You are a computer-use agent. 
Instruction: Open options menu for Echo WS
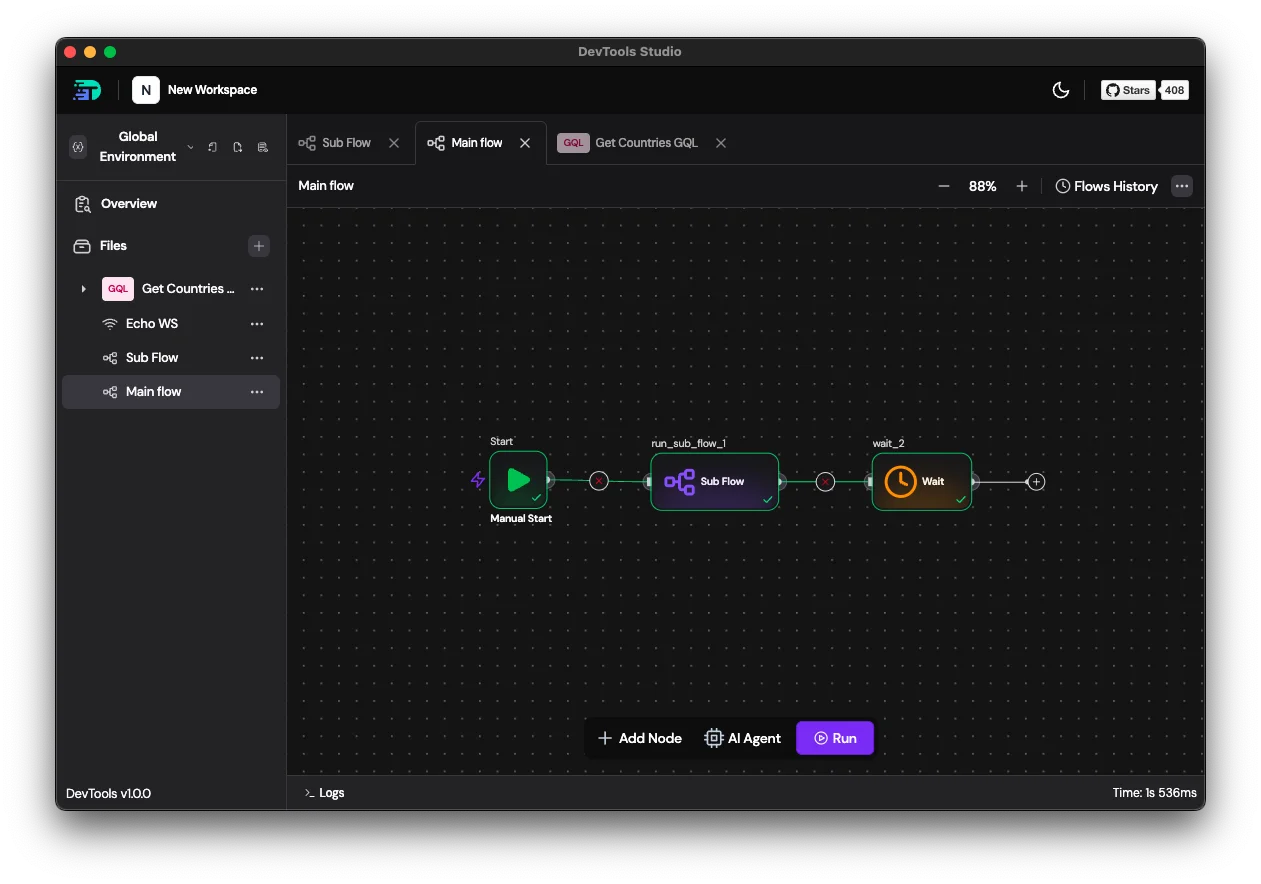(x=257, y=324)
